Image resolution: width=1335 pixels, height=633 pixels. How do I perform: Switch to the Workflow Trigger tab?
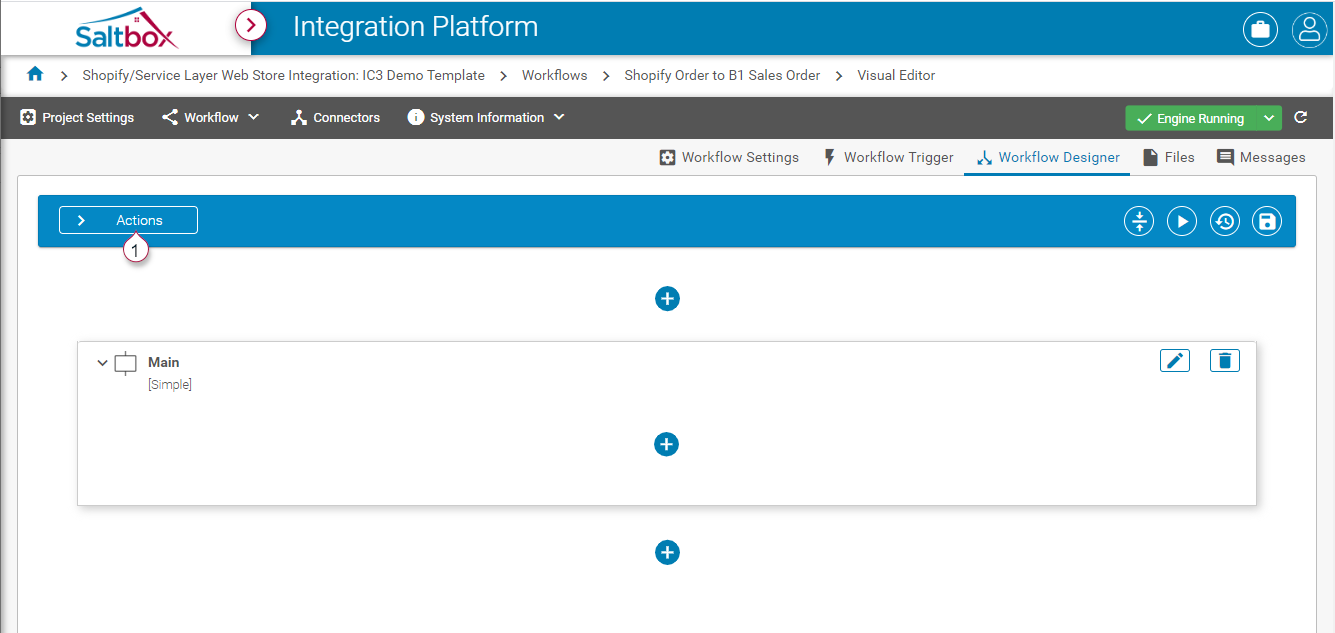pos(887,157)
